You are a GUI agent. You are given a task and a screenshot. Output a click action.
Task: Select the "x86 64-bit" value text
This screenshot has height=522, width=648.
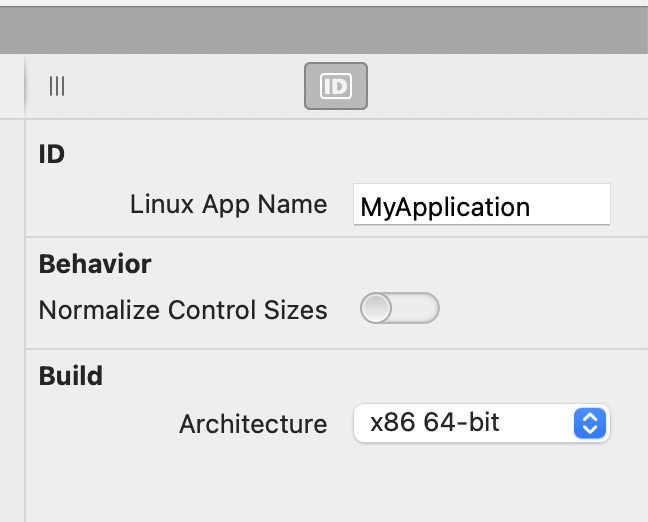click(x=435, y=423)
